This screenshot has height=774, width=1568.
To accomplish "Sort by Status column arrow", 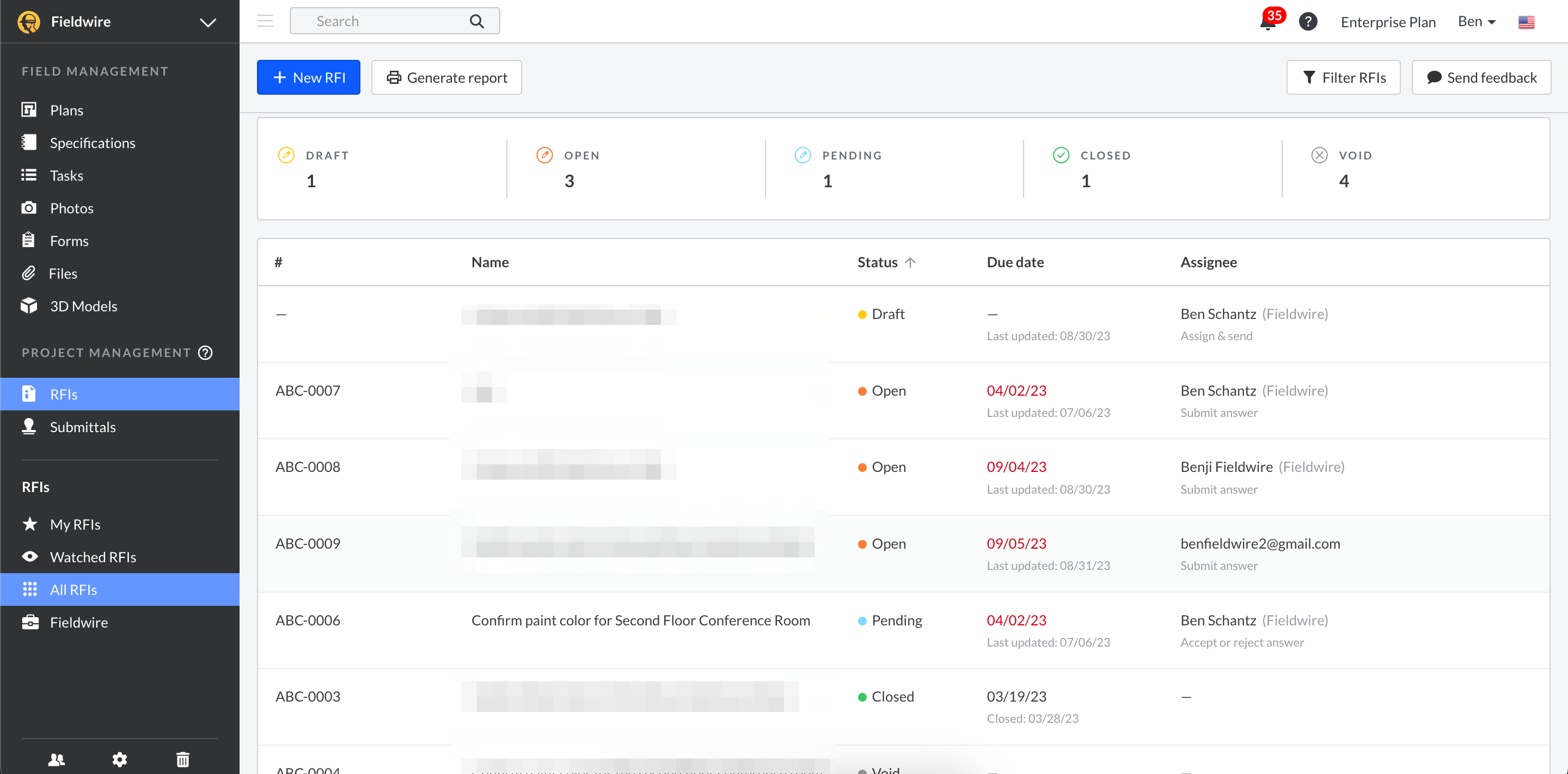I will [910, 262].
